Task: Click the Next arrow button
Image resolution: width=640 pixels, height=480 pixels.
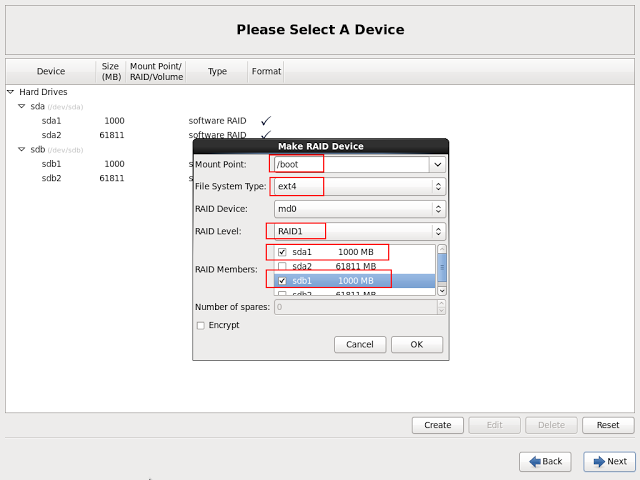Action: (609, 461)
